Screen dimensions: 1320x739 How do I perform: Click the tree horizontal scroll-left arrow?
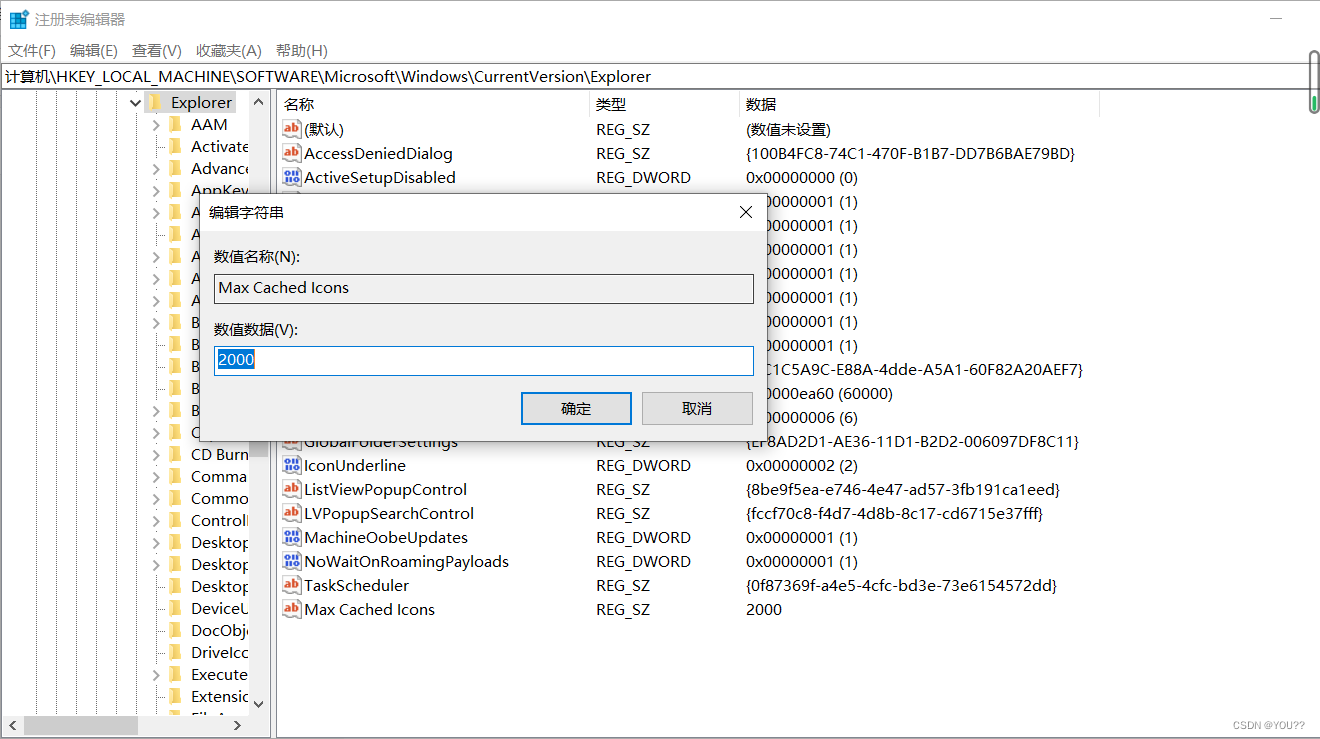(13, 725)
